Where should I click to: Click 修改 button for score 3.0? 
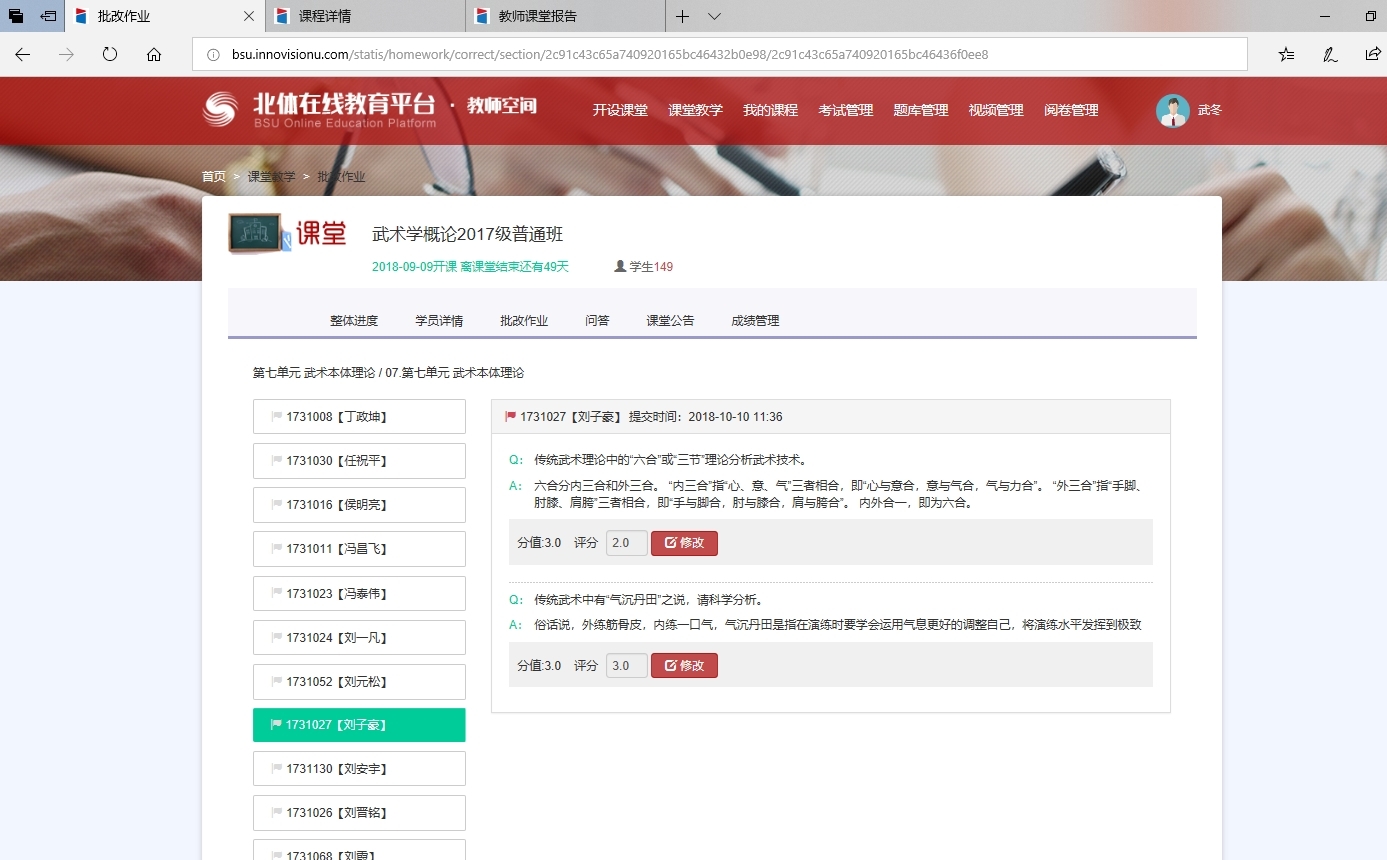point(684,665)
